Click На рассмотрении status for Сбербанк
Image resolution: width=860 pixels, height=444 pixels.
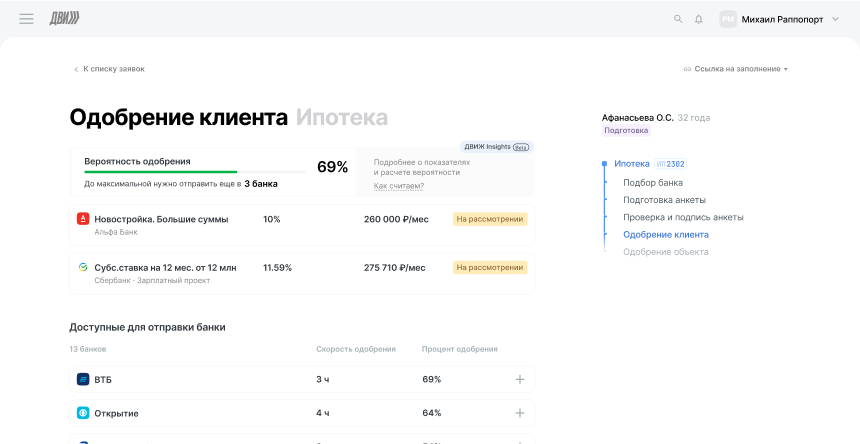click(x=490, y=267)
